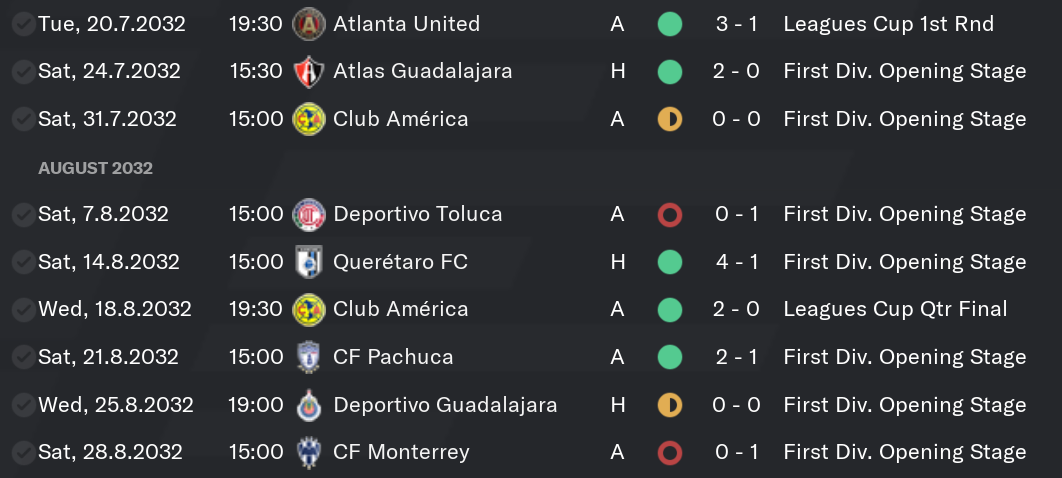Click the CF Pachuca club badge

[x=308, y=357]
